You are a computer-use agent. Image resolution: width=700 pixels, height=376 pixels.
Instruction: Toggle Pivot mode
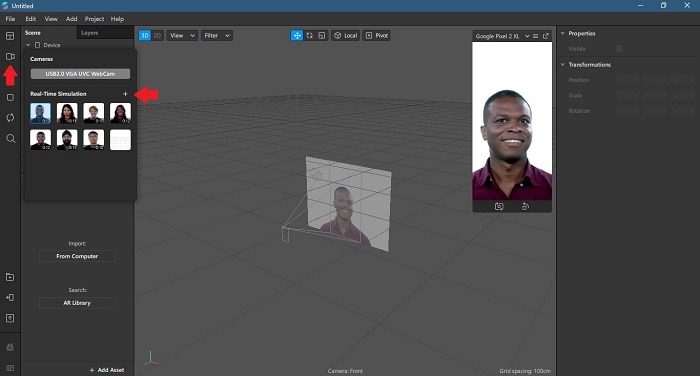point(376,35)
